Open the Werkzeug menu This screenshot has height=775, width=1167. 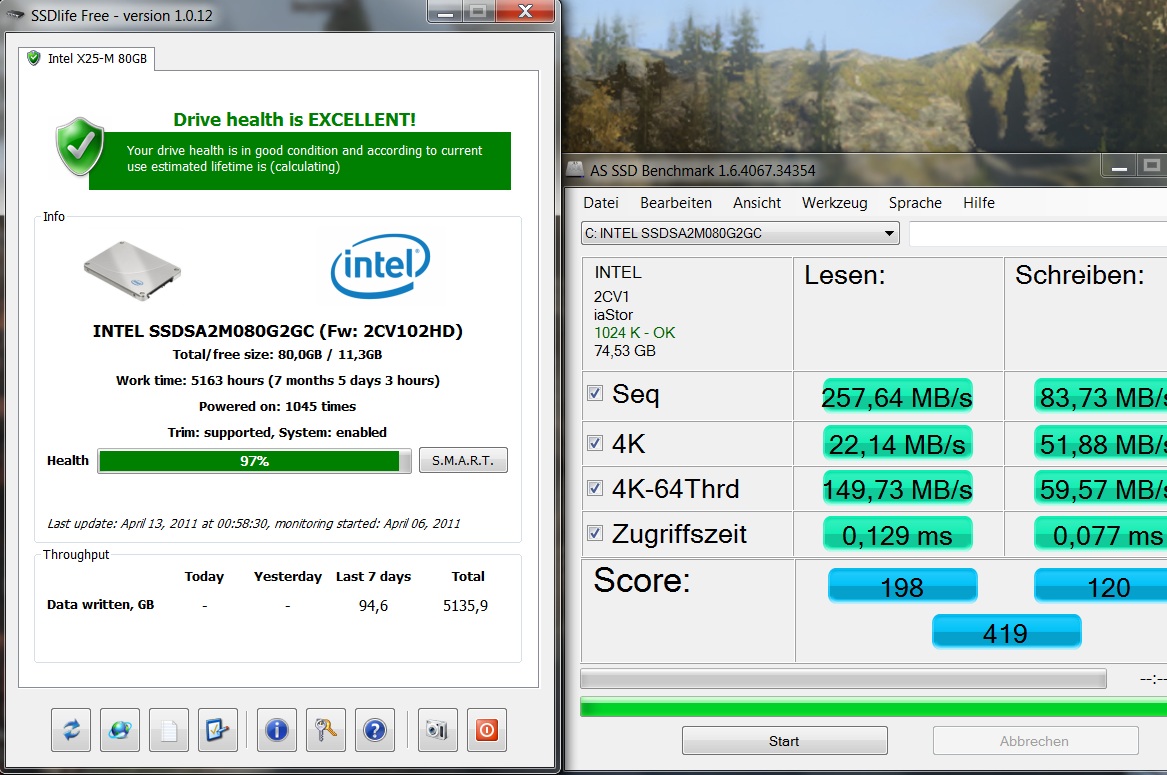(834, 202)
